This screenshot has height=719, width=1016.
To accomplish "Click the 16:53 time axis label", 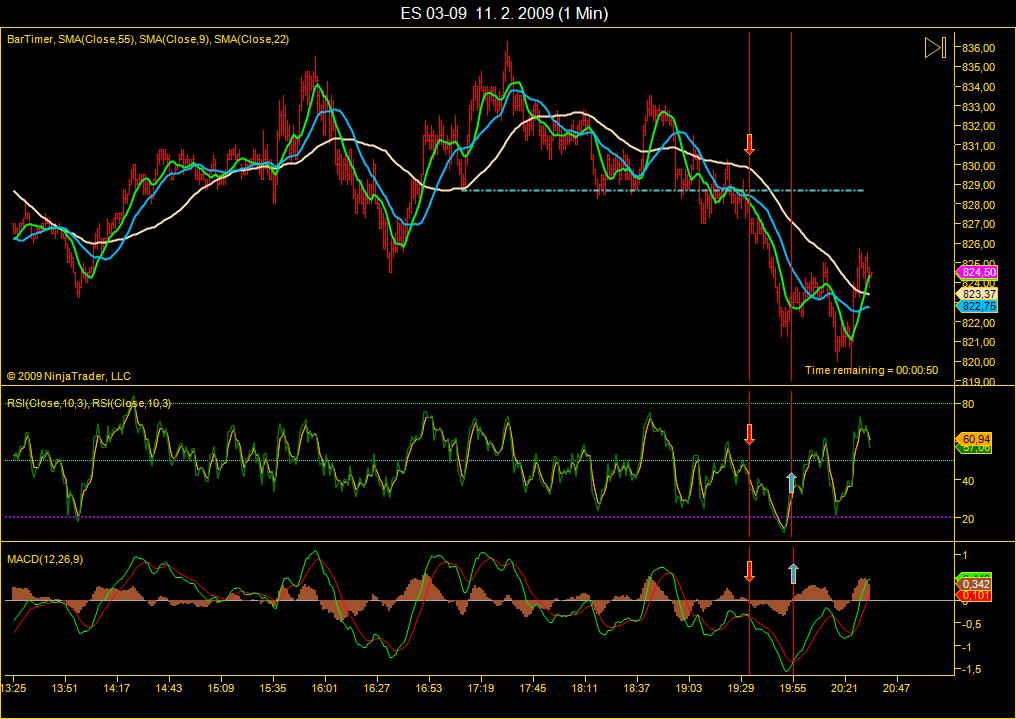I will [428, 689].
